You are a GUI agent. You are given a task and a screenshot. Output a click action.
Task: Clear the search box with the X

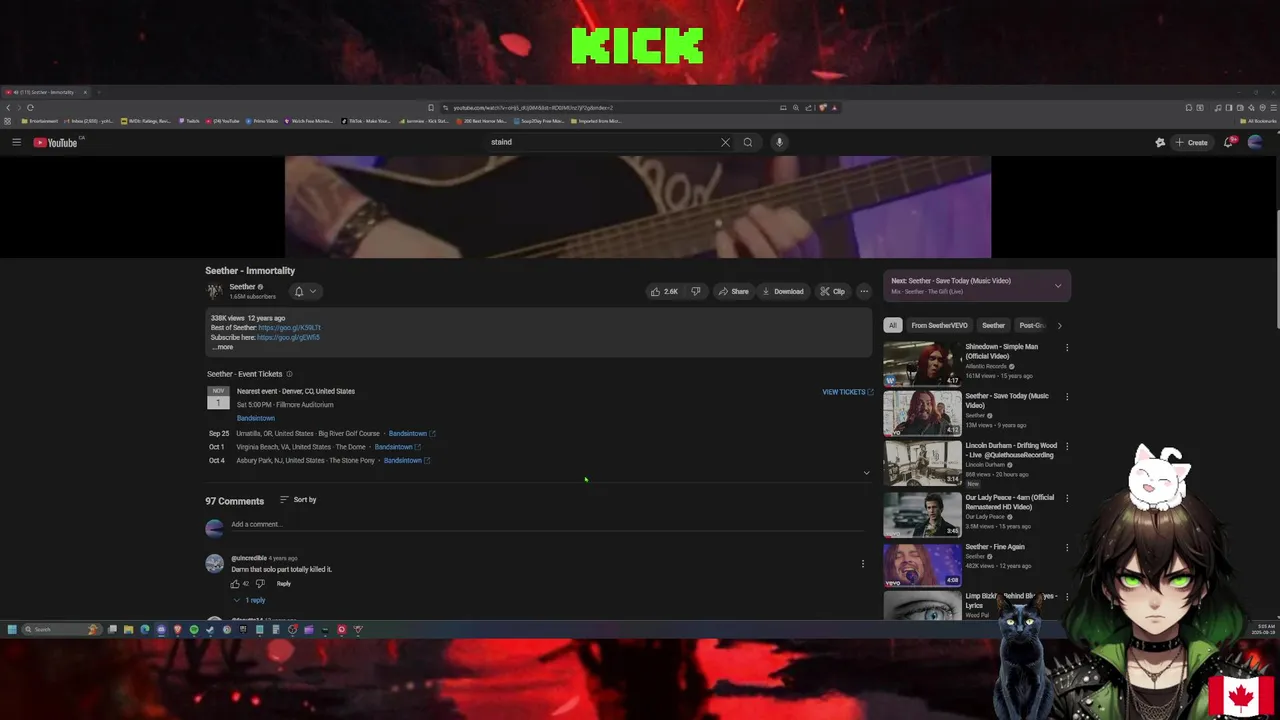pos(725,142)
